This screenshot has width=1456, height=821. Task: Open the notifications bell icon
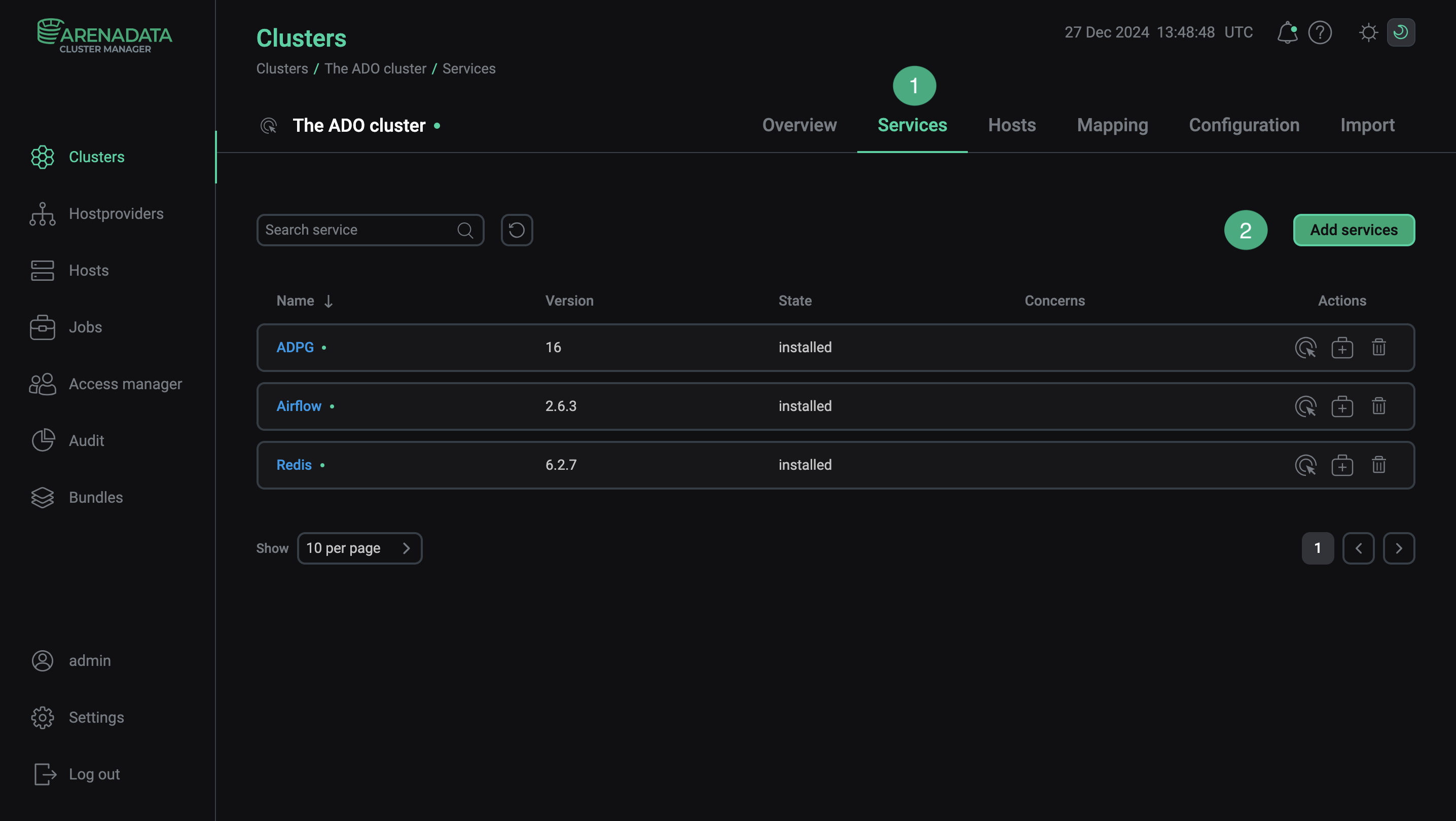(x=1287, y=32)
